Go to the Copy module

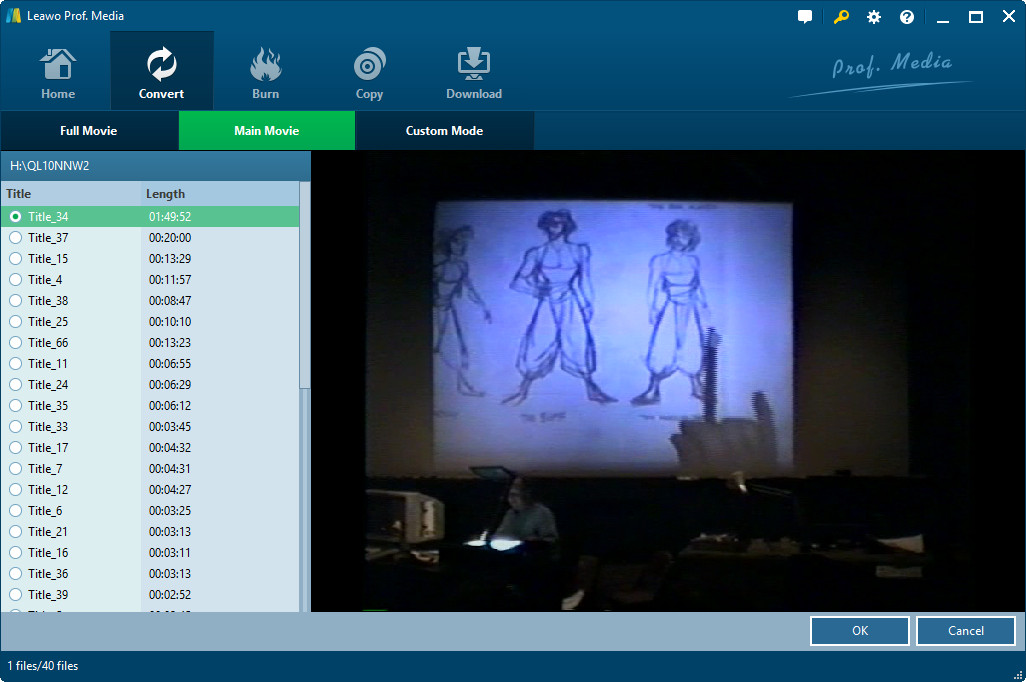point(369,72)
